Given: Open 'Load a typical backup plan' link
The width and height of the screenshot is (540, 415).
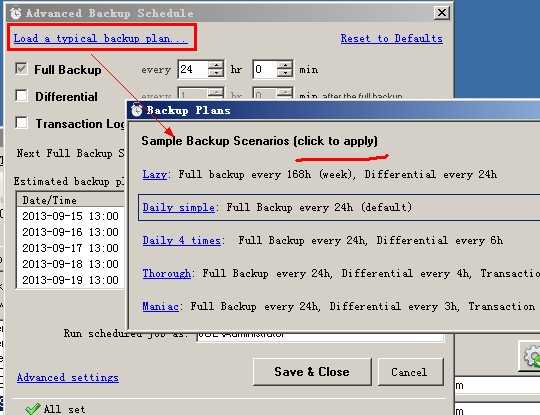Looking at the screenshot, I should (101, 38).
